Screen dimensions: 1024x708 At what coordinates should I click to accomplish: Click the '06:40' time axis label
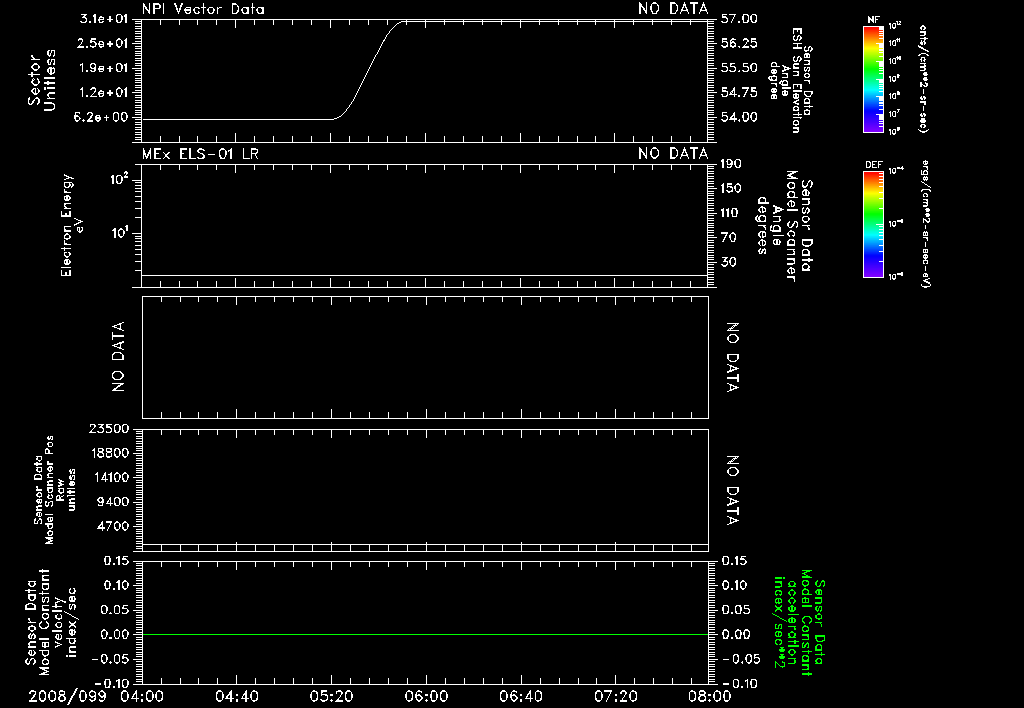click(x=520, y=696)
